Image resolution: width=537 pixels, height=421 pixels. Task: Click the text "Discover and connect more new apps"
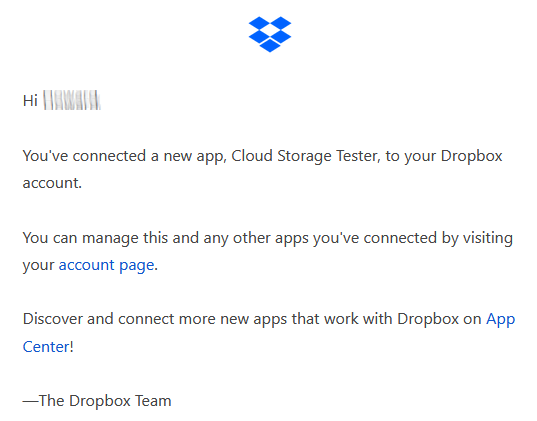point(154,319)
